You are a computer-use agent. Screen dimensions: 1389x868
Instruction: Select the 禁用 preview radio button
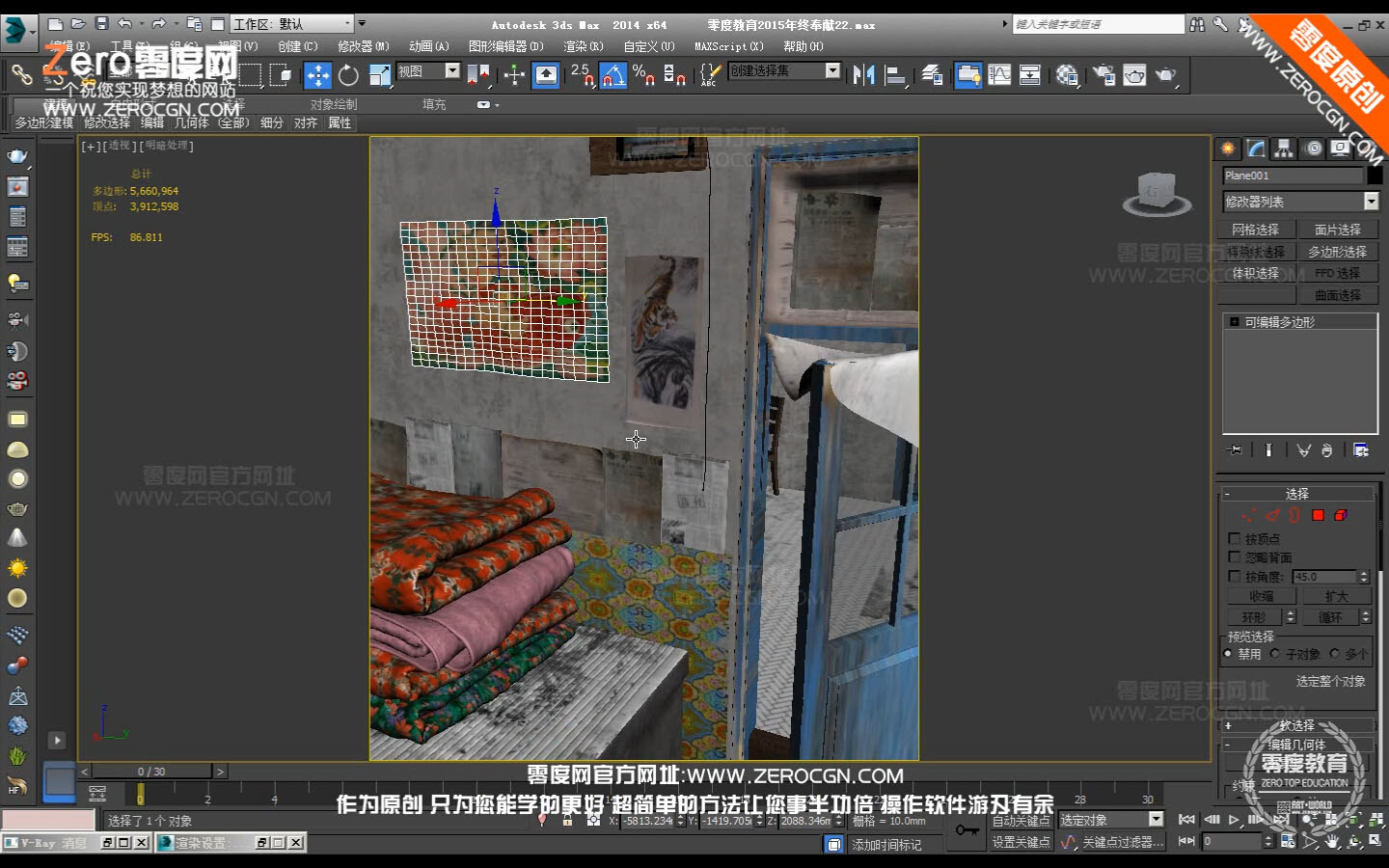coord(1228,654)
